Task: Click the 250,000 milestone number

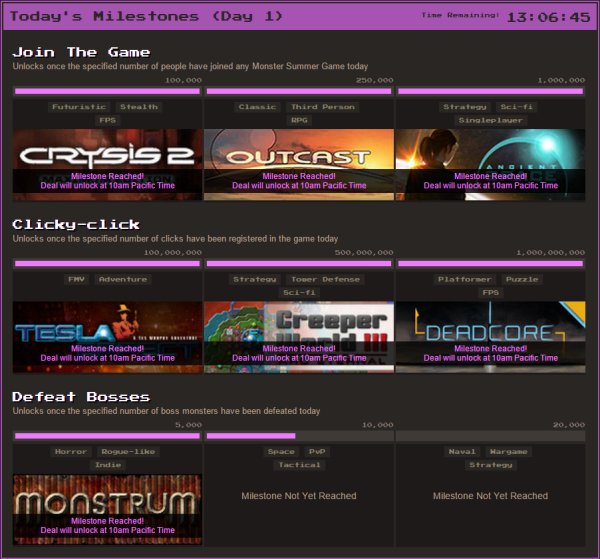Action: coord(374,80)
